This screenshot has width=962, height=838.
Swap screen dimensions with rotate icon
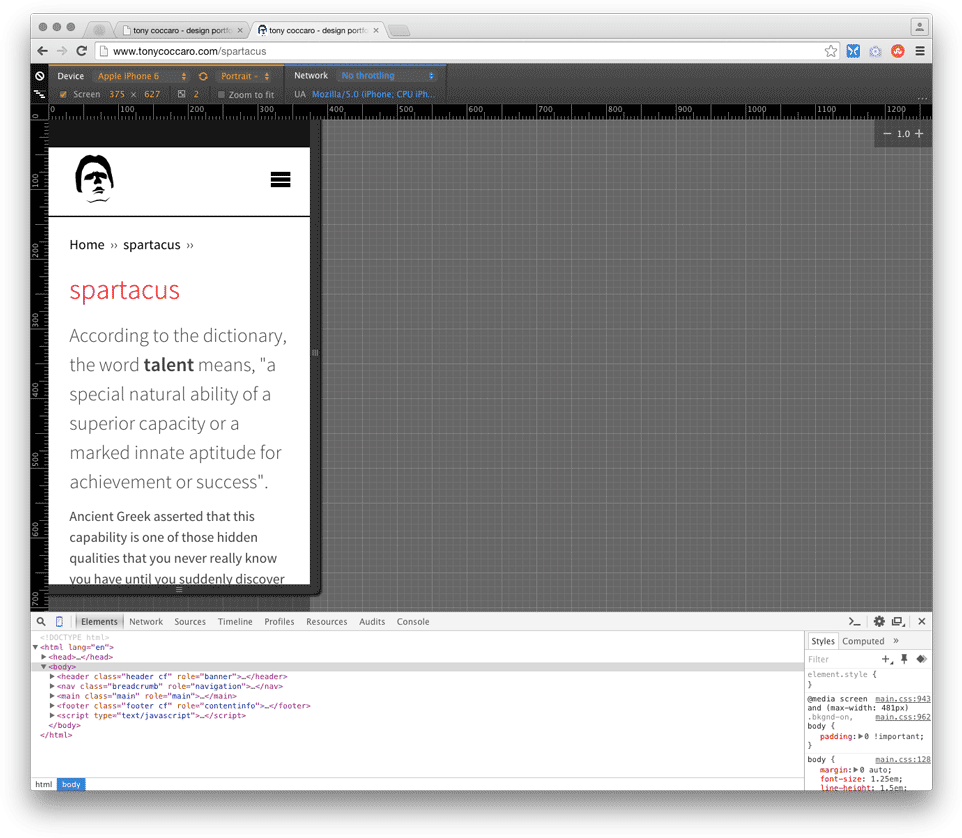[203, 76]
